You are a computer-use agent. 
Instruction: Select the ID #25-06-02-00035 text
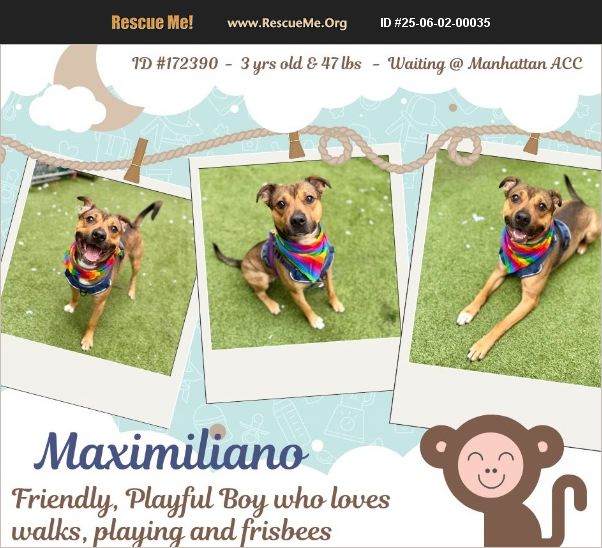click(435, 22)
